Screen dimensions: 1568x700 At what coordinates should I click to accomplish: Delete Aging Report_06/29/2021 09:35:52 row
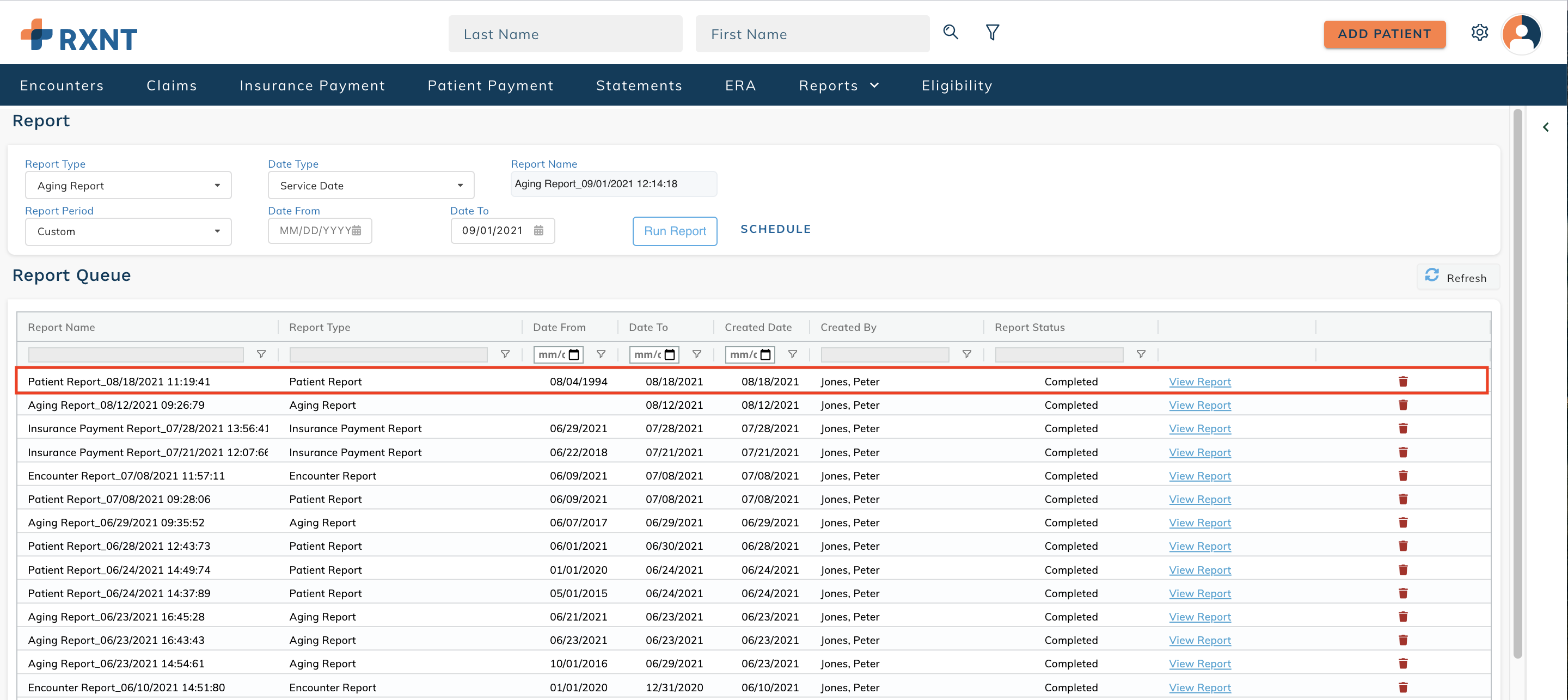click(1403, 522)
